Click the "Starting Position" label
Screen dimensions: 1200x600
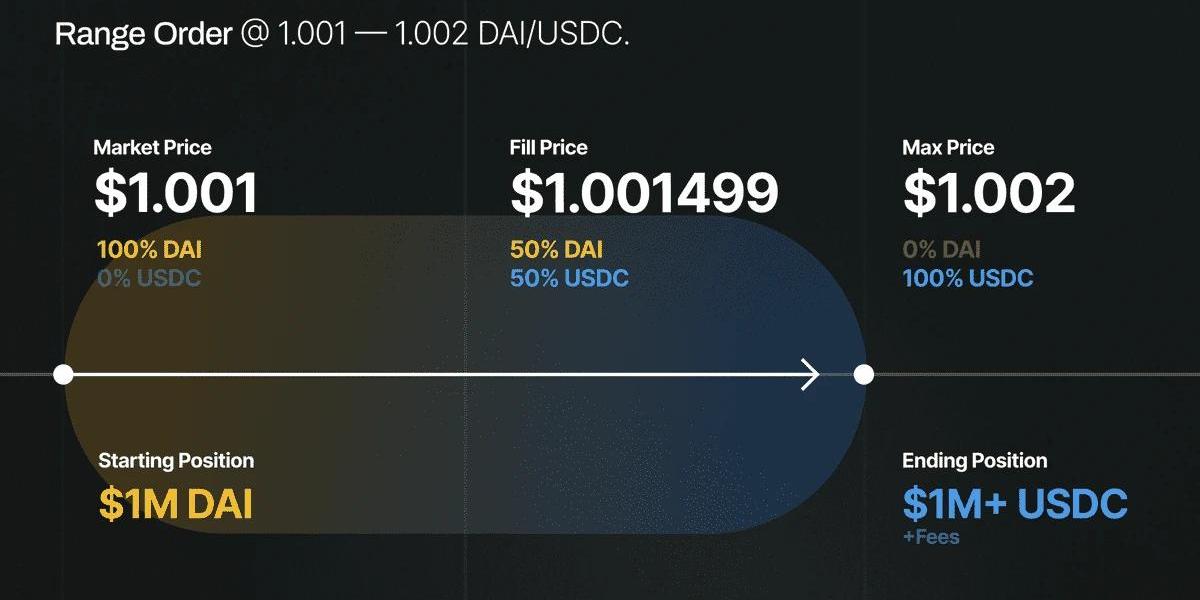pos(176,461)
